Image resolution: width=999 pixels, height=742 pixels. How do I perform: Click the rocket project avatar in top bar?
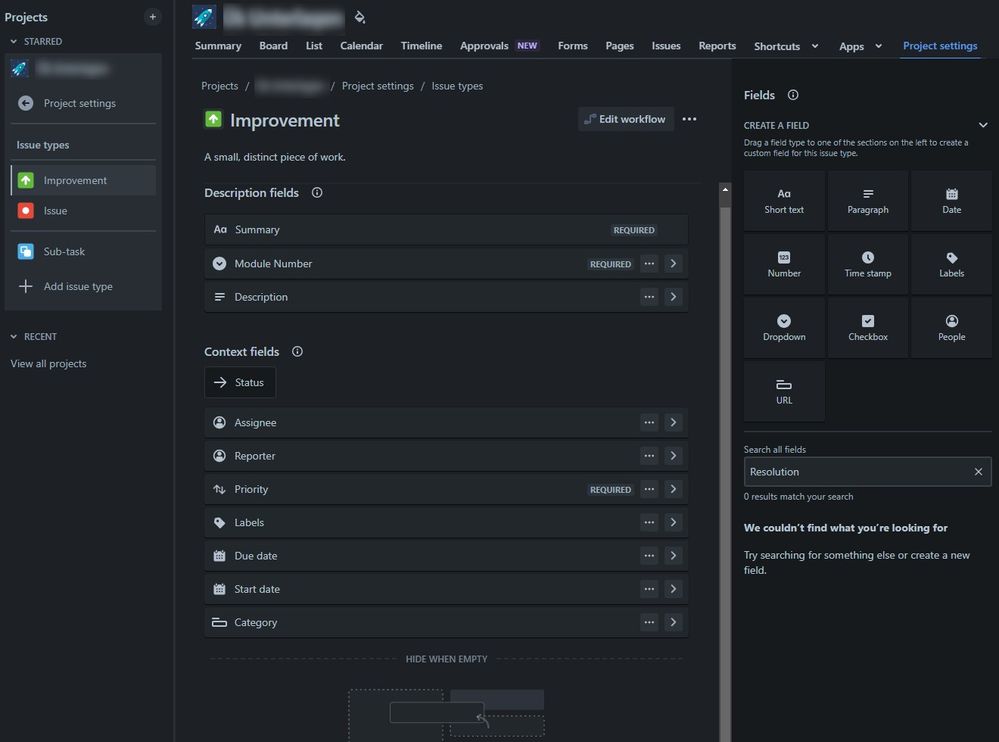click(x=204, y=17)
